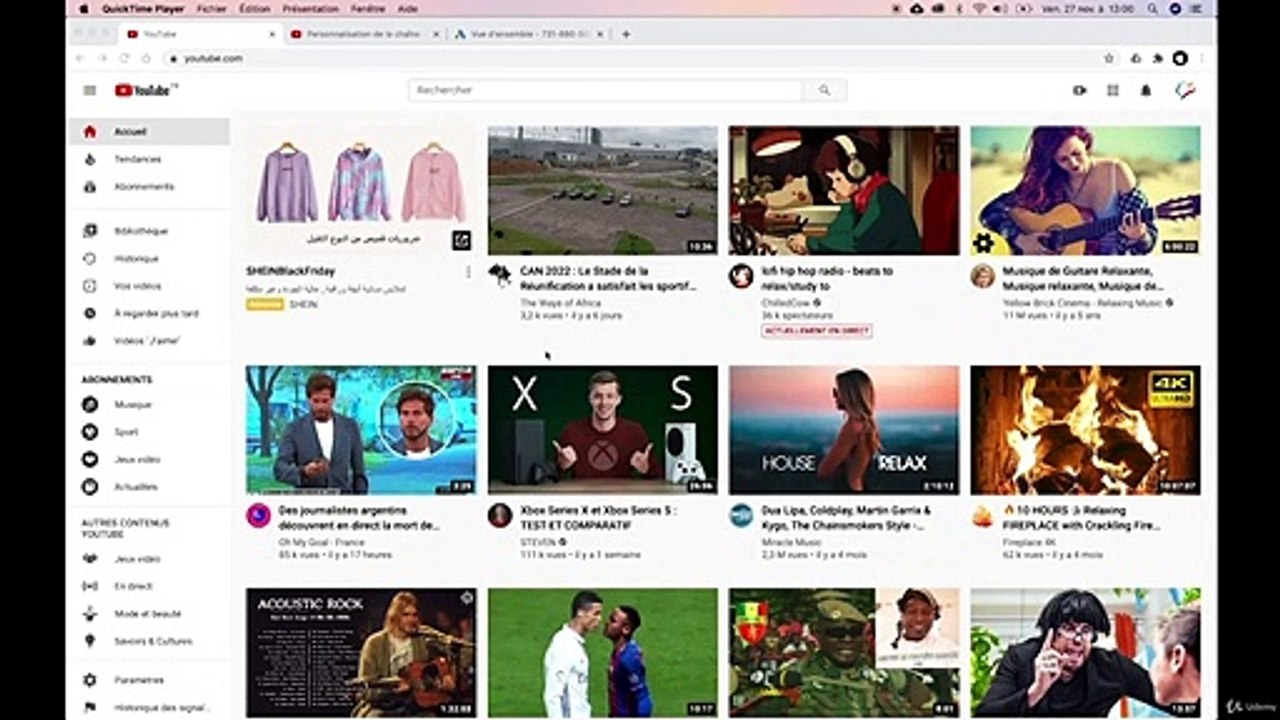Open the account avatar menu
1280x720 pixels.
pyautogui.click(x=1185, y=90)
